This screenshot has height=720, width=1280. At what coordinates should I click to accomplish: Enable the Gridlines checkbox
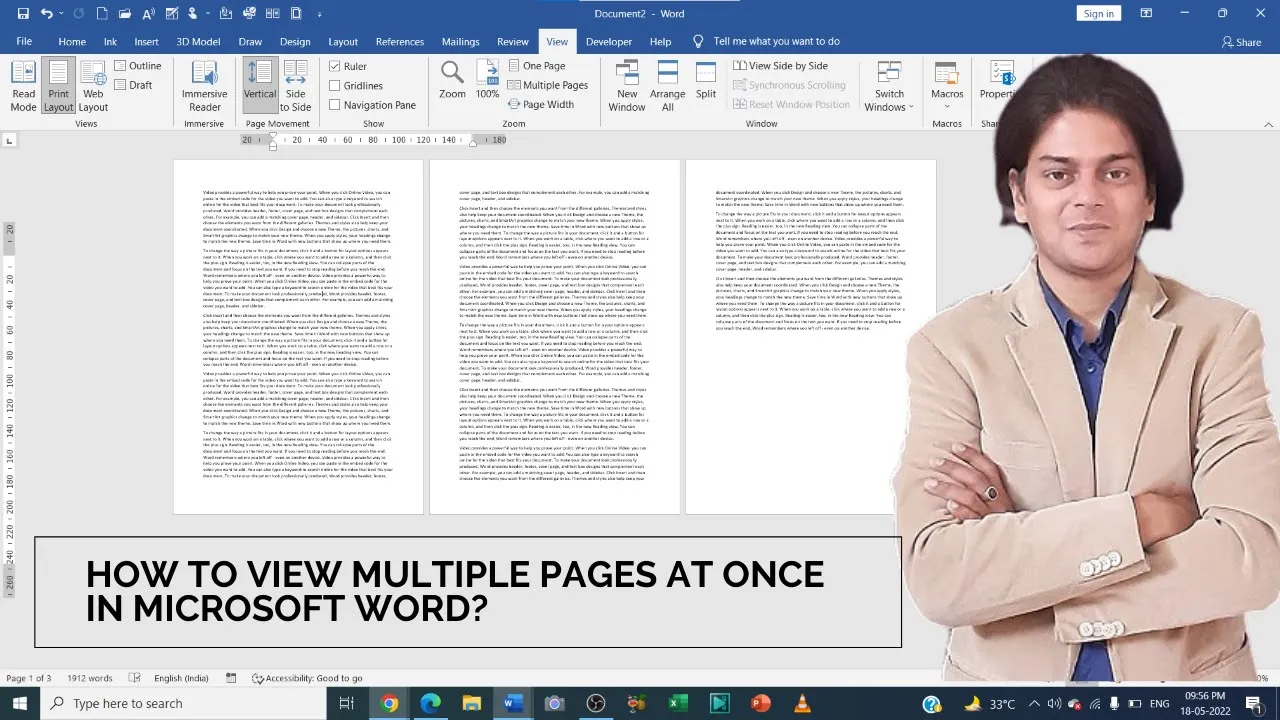point(335,86)
